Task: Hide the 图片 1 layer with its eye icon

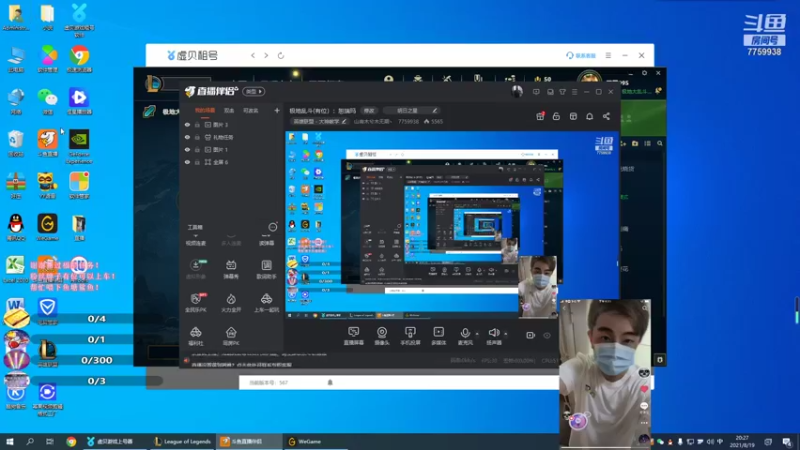Action: [x=187, y=149]
